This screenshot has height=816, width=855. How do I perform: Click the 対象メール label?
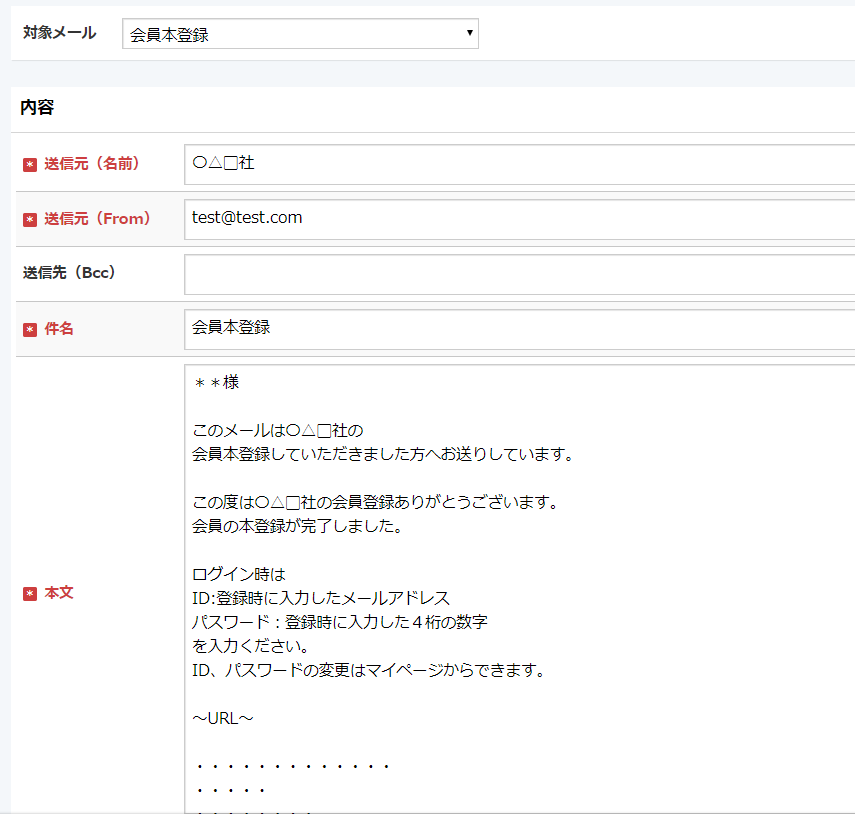coord(59,33)
